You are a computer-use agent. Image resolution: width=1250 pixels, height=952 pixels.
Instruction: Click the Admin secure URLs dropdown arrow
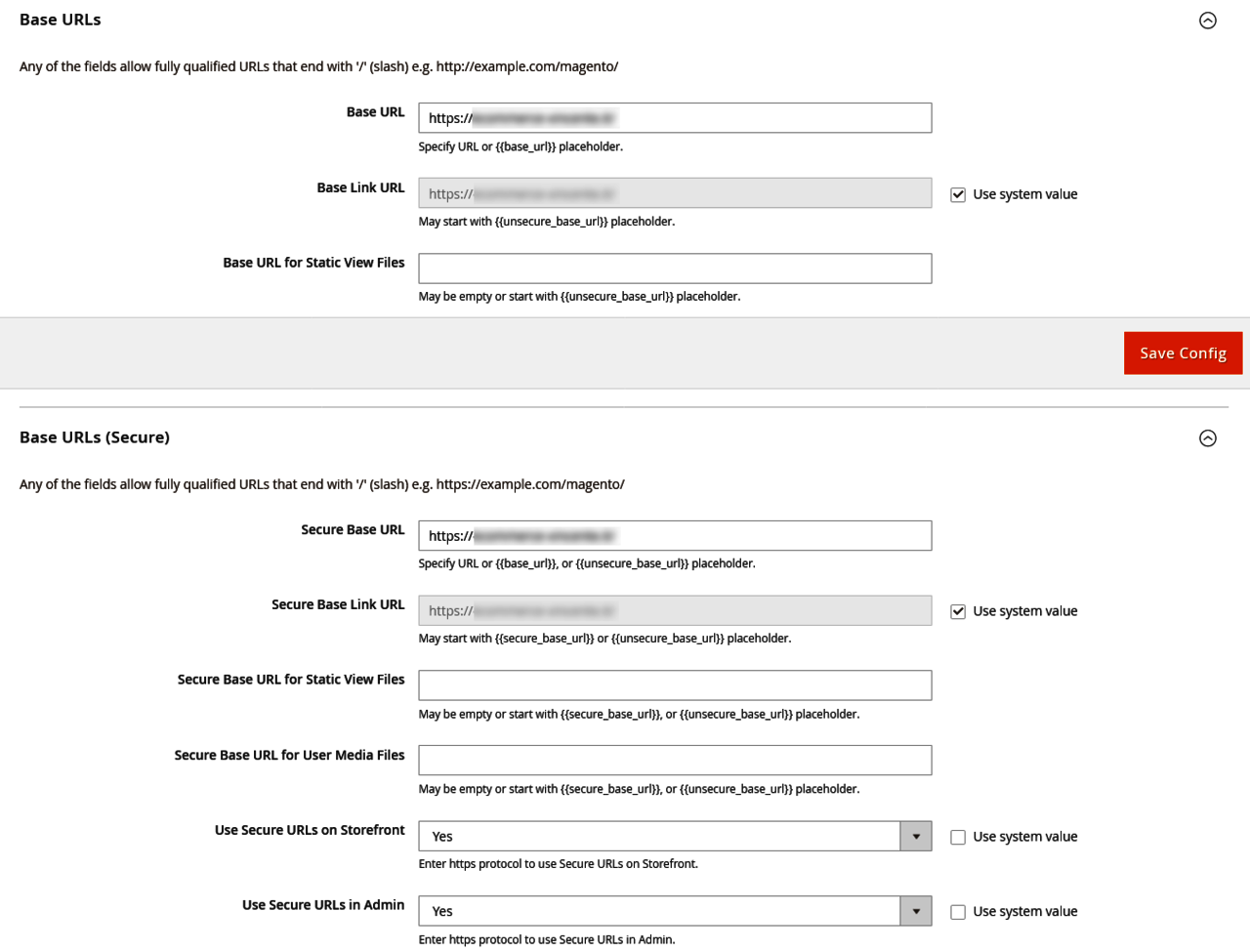coord(916,912)
